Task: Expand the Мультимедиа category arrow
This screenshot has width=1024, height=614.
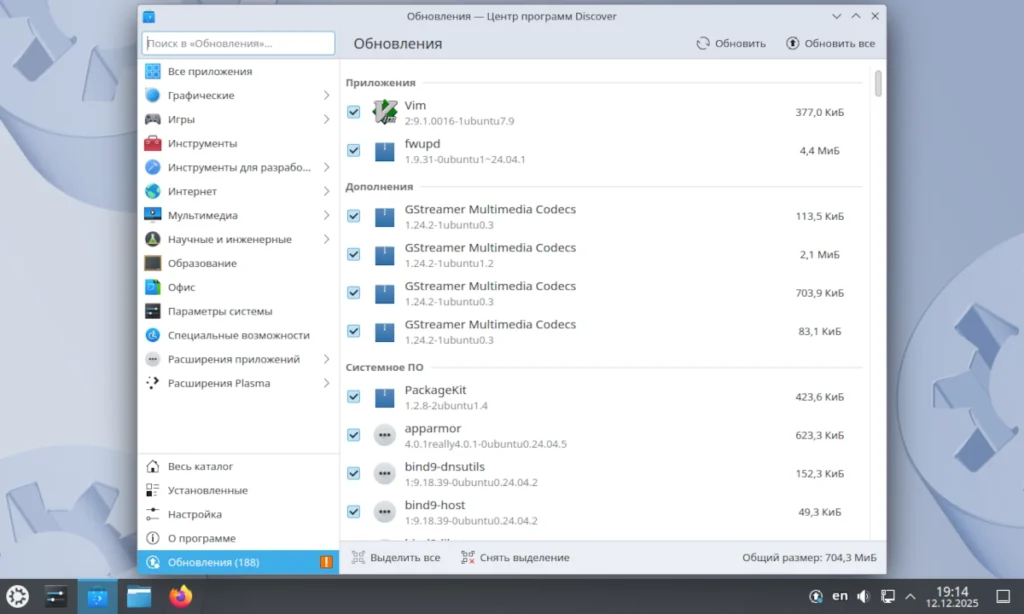Action: (x=327, y=216)
